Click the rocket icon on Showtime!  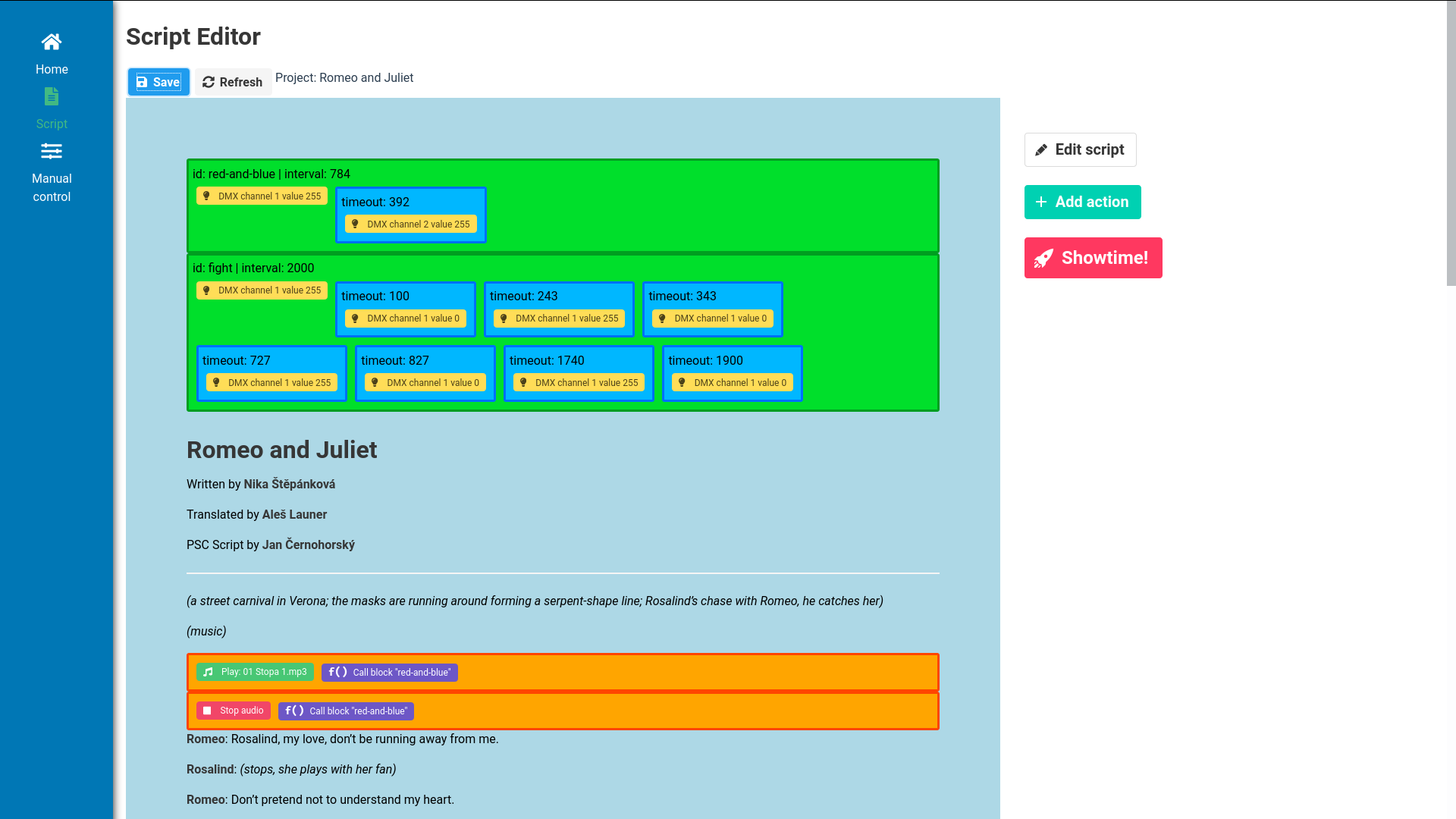(x=1043, y=258)
